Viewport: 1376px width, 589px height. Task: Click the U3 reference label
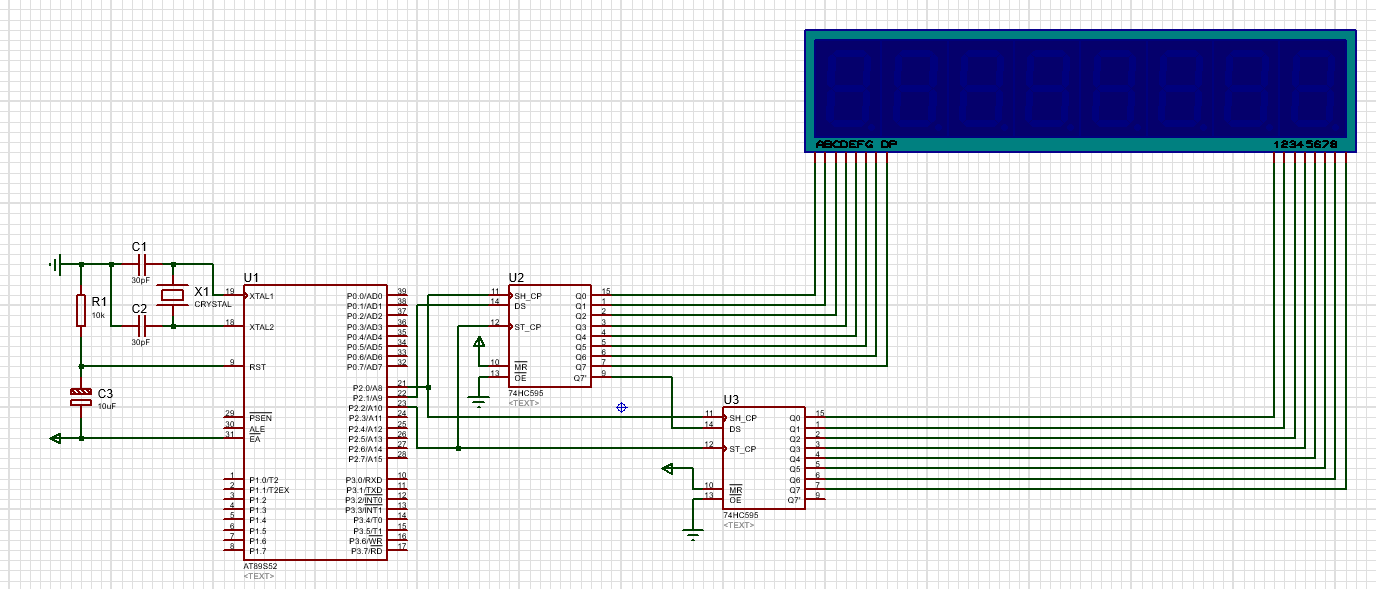pos(731,398)
